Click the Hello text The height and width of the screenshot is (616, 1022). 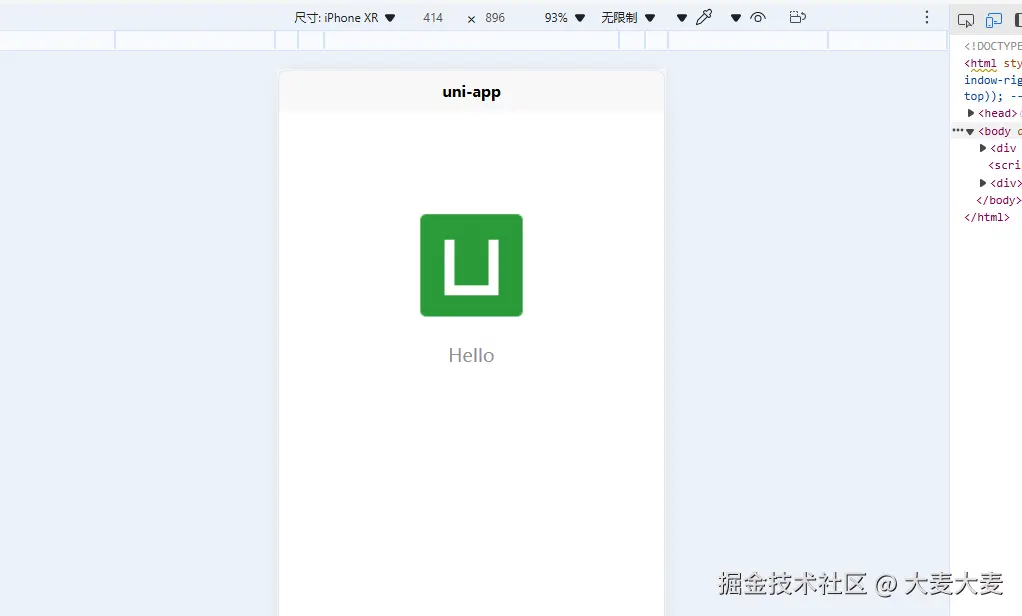[x=471, y=355]
